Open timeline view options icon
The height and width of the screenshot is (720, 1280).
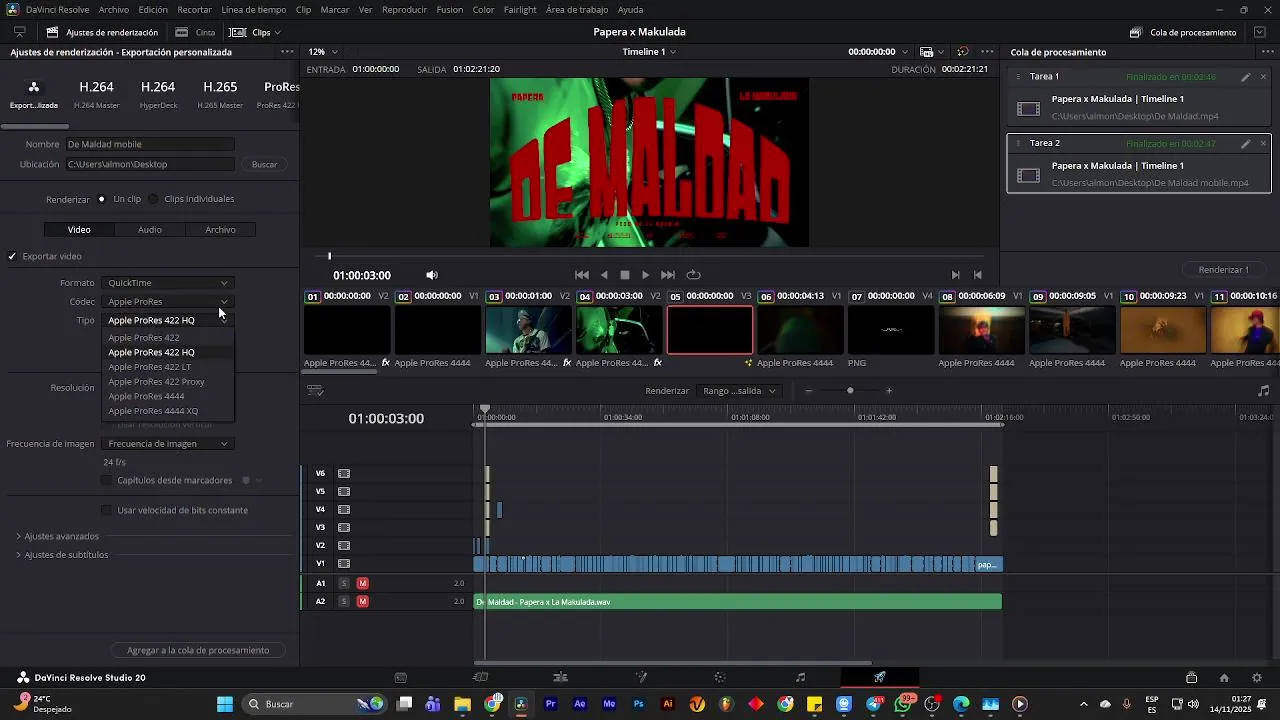point(315,390)
